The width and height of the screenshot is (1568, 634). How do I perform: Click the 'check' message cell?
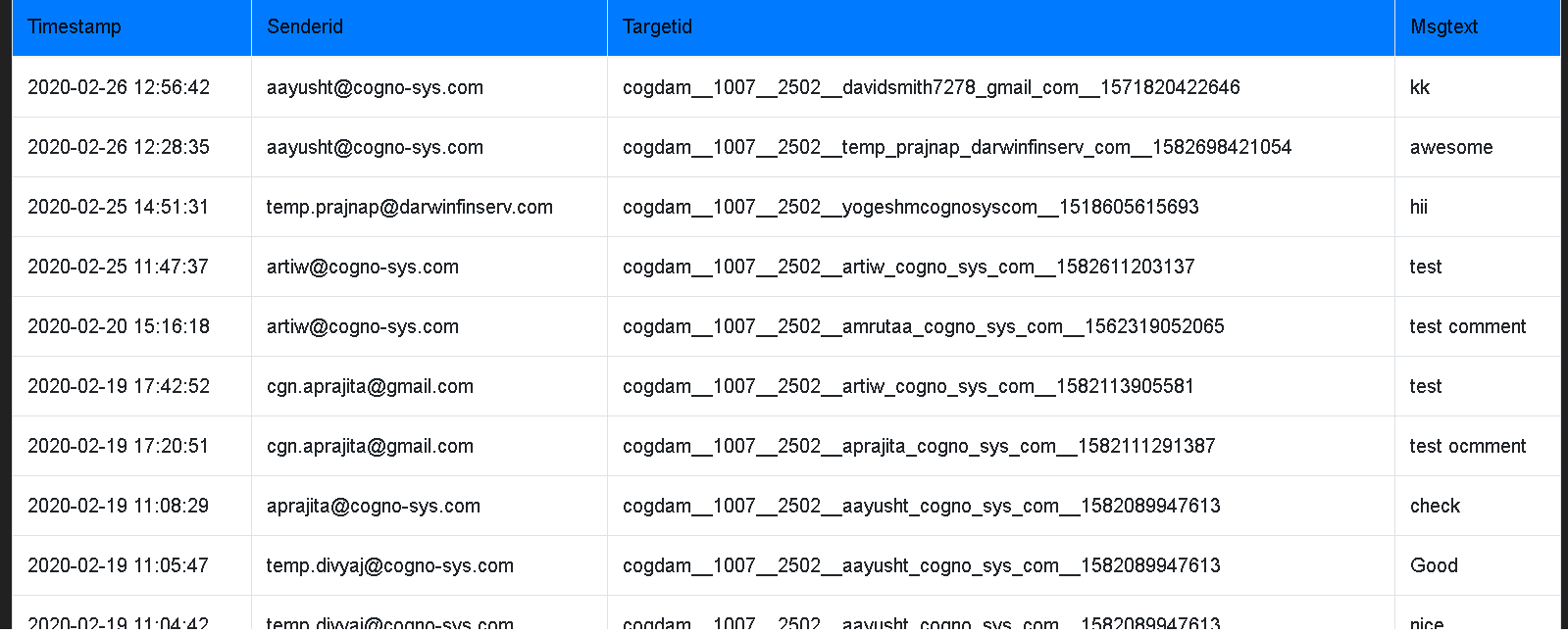[x=1477, y=506]
